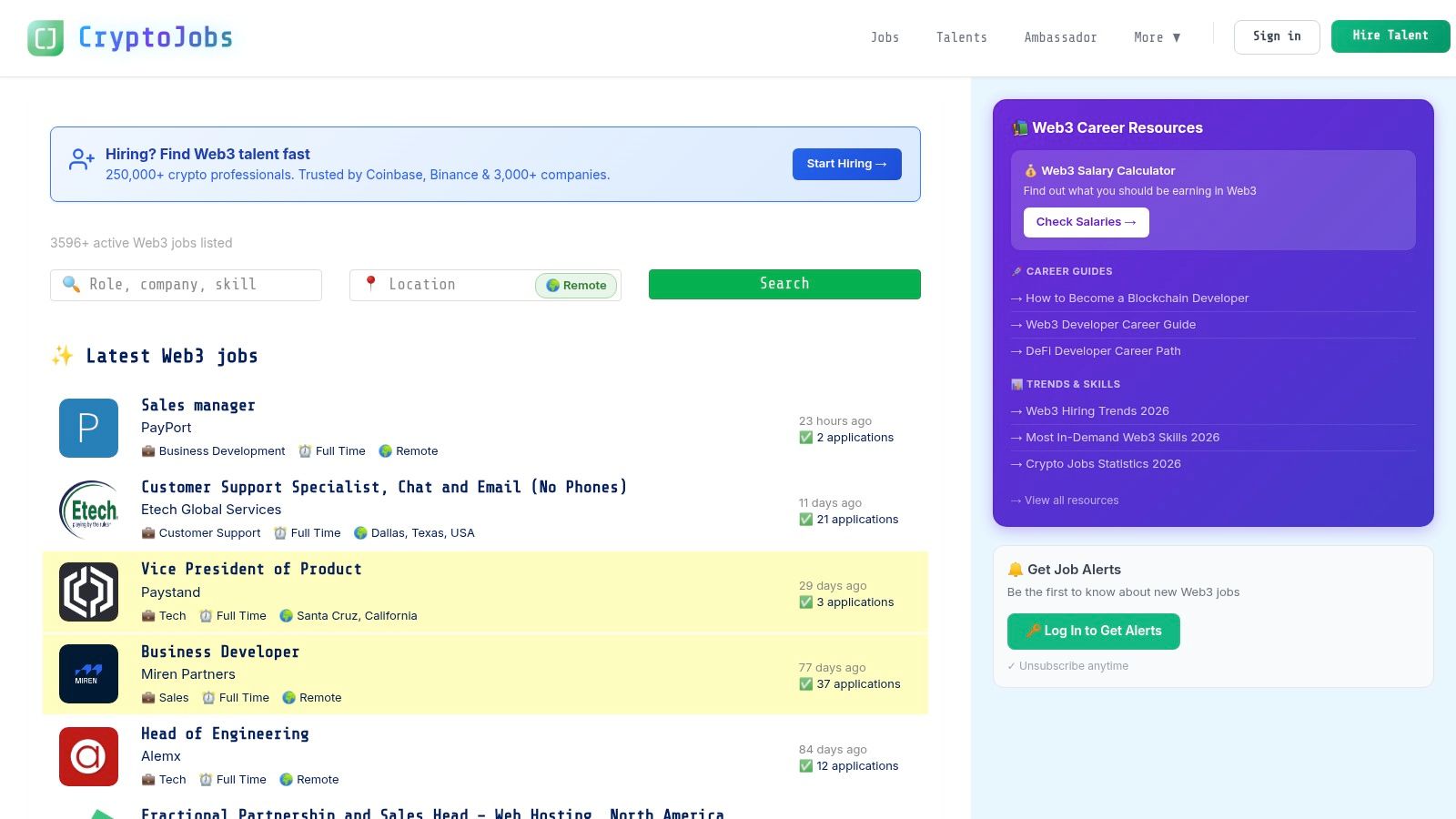
Task: Open the Talents nav item
Action: click(961, 37)
